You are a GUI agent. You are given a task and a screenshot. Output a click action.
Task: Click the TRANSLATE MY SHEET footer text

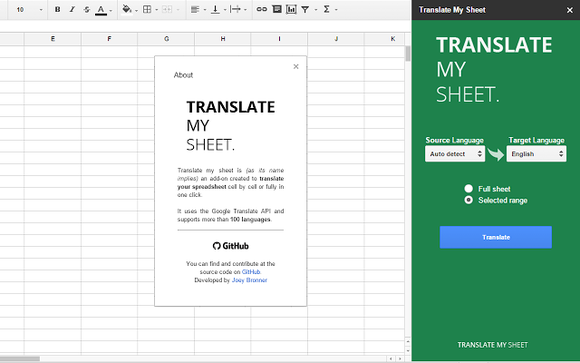click(492, 345)
